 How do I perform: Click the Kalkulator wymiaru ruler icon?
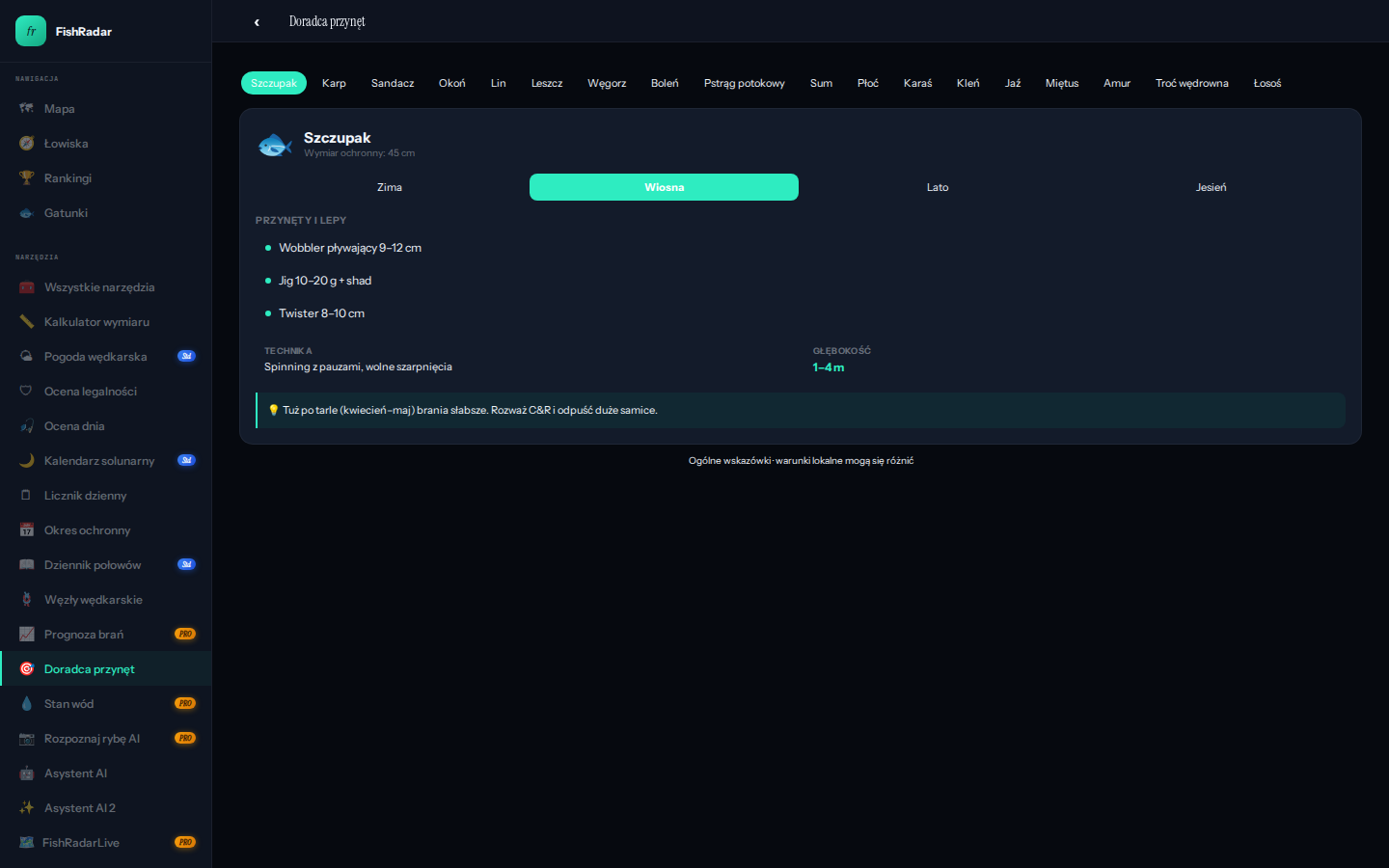(x=27, y=322)
